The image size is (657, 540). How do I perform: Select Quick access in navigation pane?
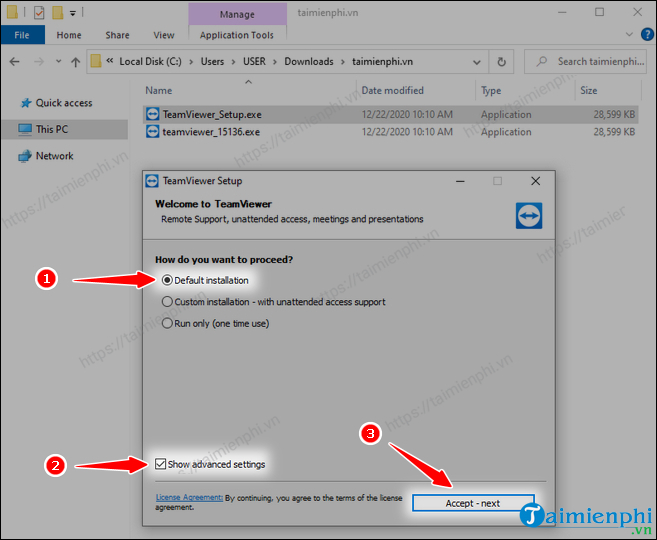point(64,103)
